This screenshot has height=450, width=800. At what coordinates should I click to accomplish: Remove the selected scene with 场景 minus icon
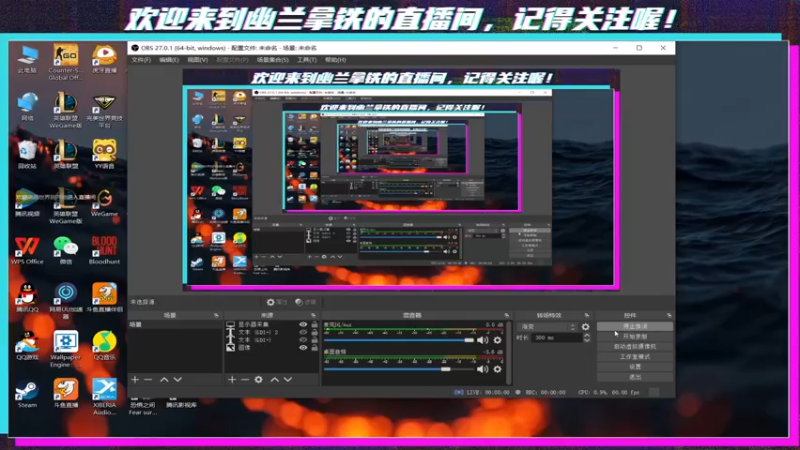click(x=148, y=380)
